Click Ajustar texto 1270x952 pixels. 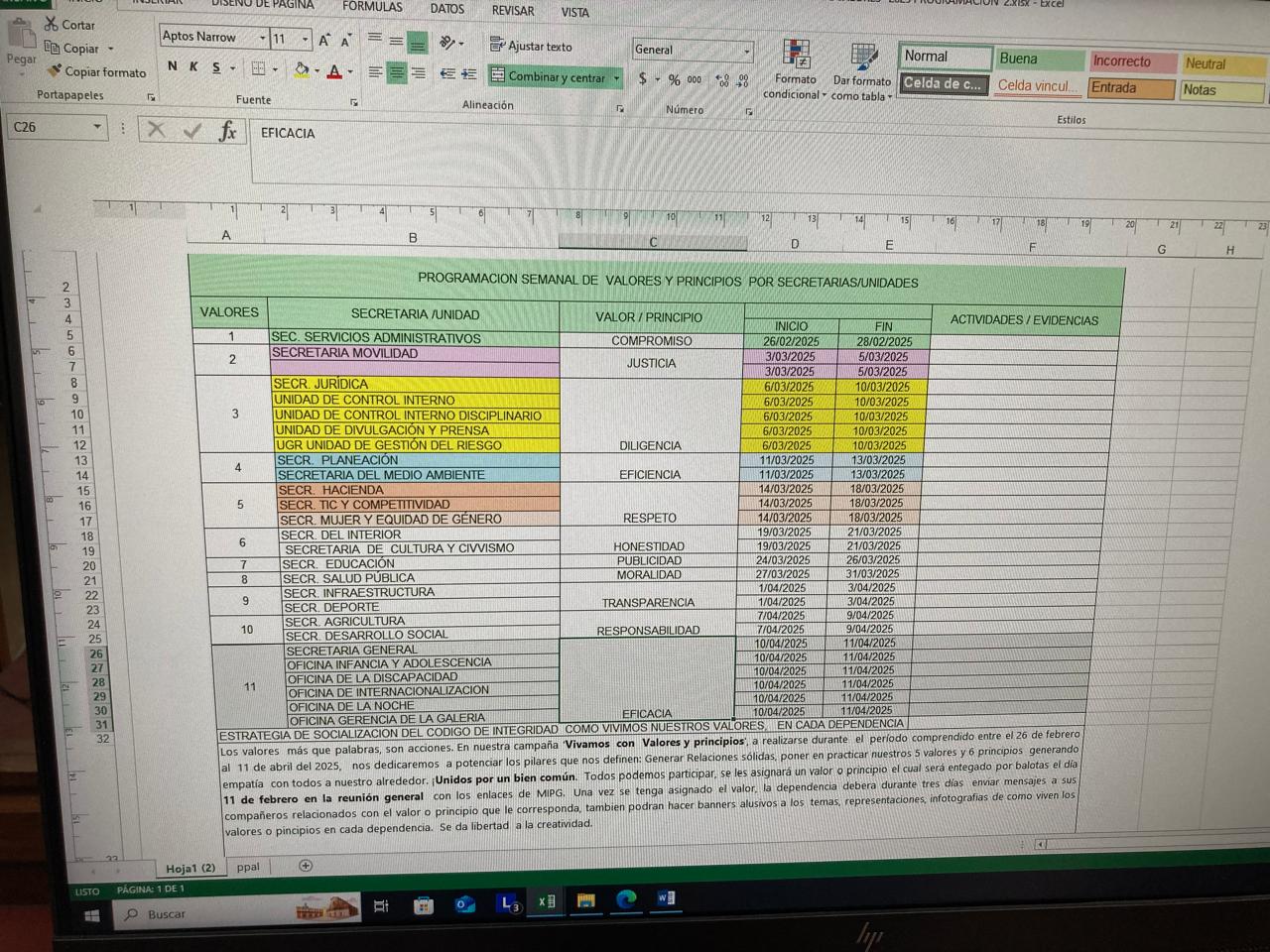point(531,46)
